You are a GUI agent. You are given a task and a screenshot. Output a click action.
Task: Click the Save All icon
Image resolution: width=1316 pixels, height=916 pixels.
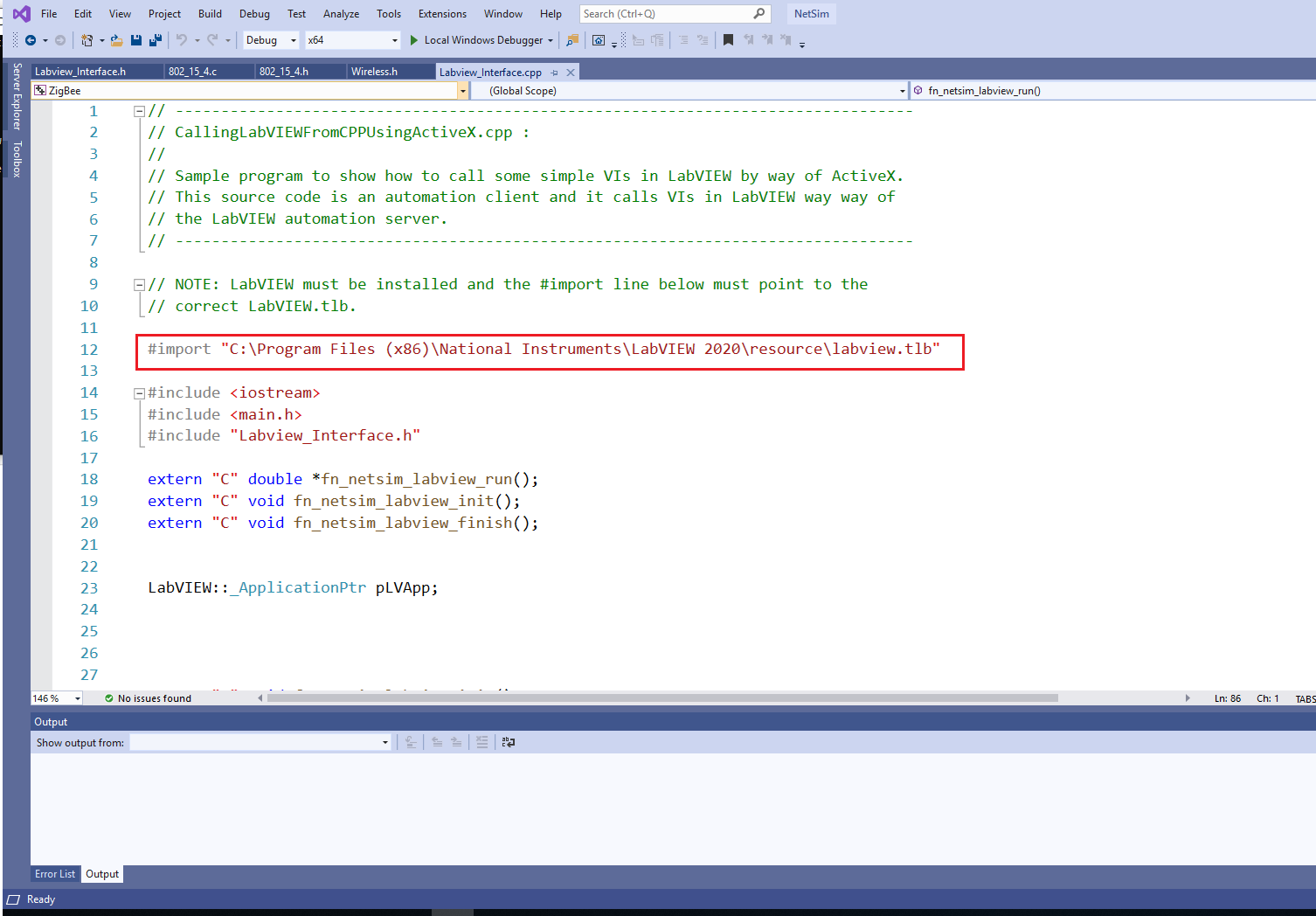pyautogui.click(x=156, y=40)
